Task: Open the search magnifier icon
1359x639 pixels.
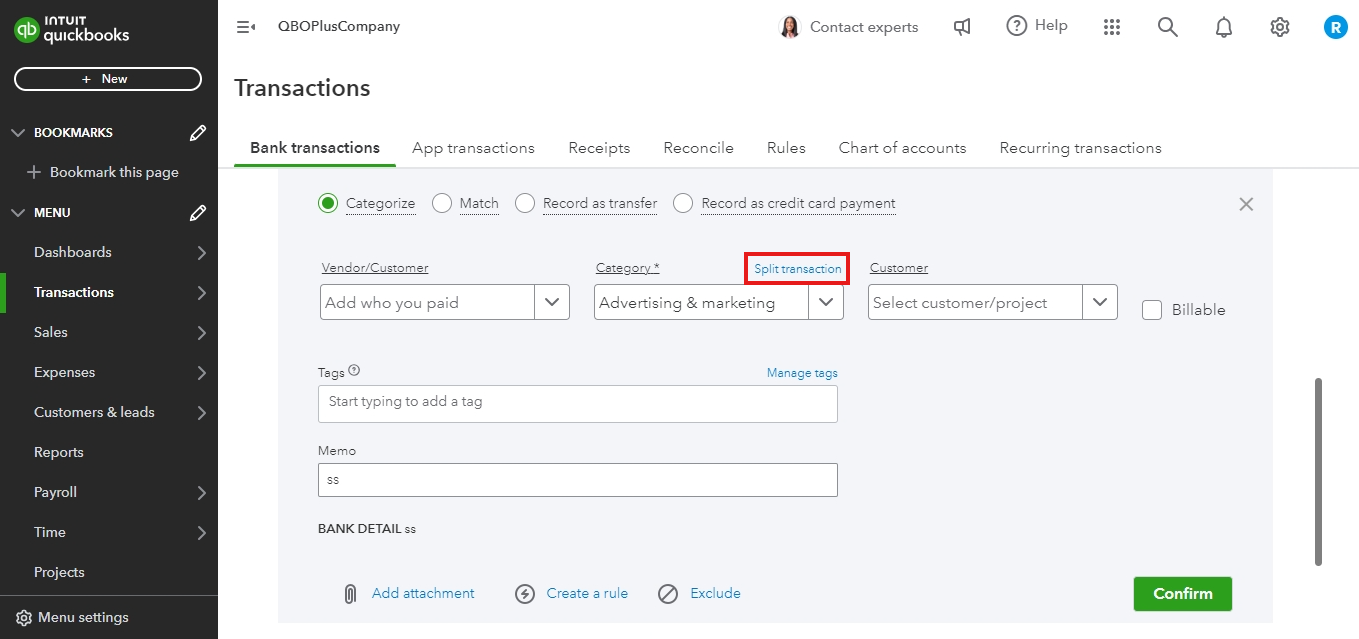Action: [1168, 27]
